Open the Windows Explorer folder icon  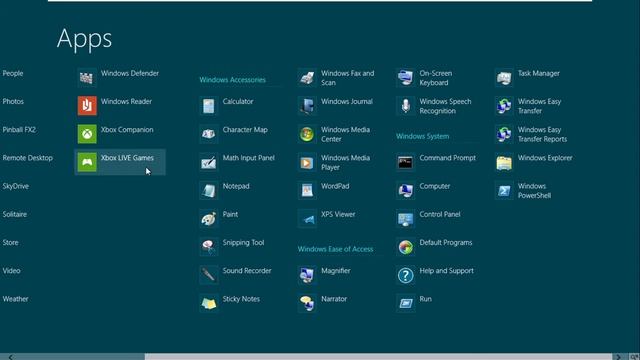(504, 162)
